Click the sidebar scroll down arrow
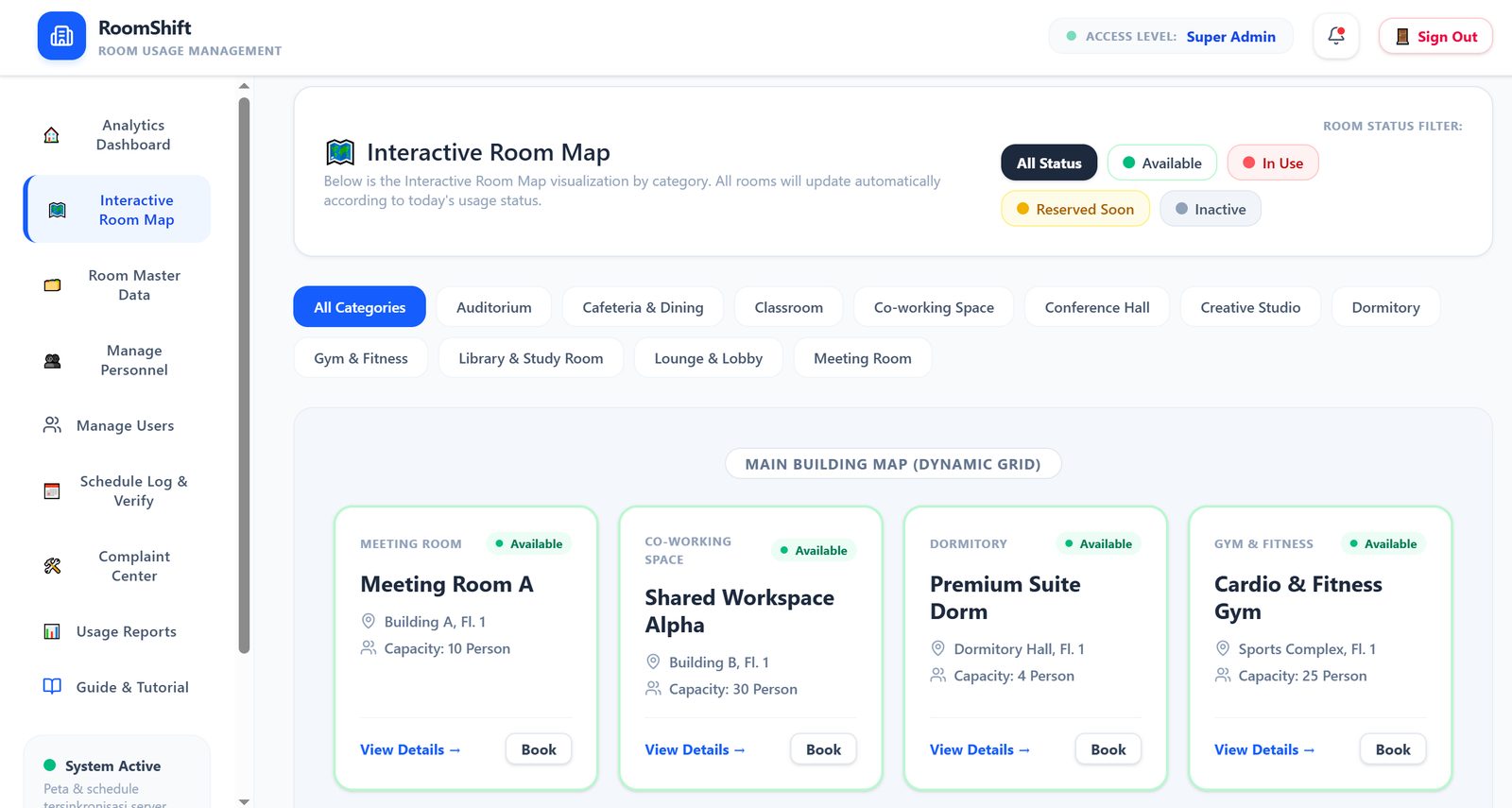 [244, 801]
